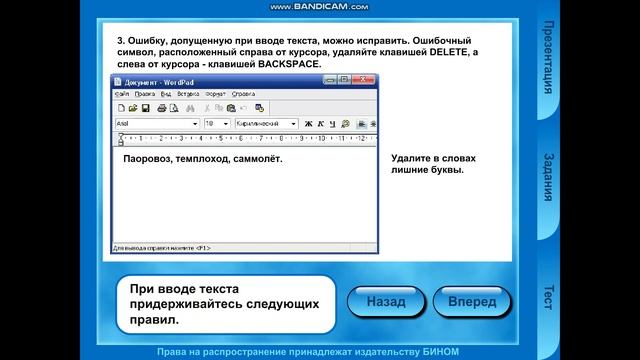This screenshot has width=640, height=360.
Task: Switch to the Презентация side tab
Action: coord(549,57)
